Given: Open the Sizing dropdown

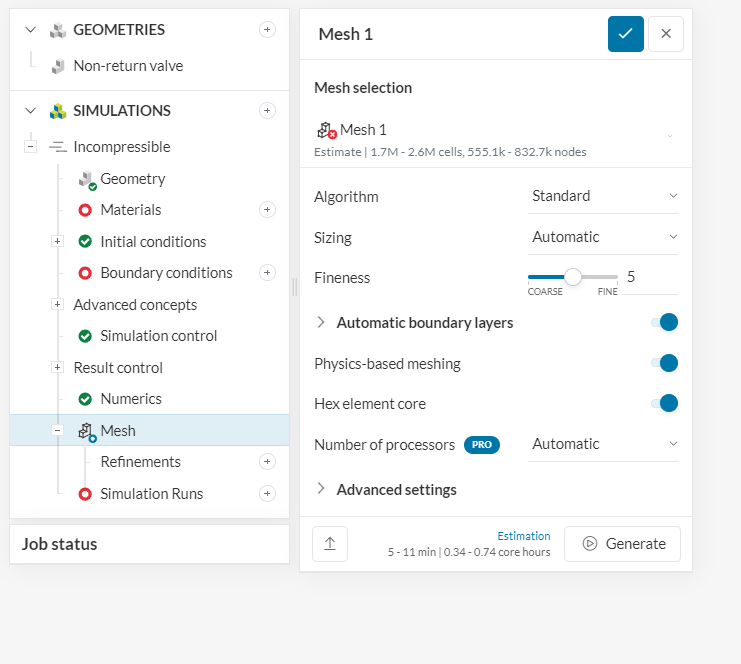Looking at the screenshot, I should [603, 237].
